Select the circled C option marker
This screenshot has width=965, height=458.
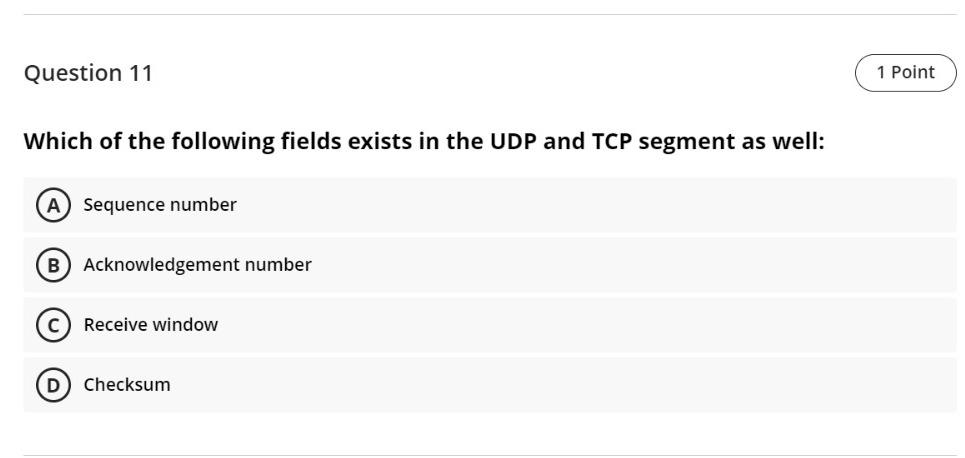coord(53,325)
